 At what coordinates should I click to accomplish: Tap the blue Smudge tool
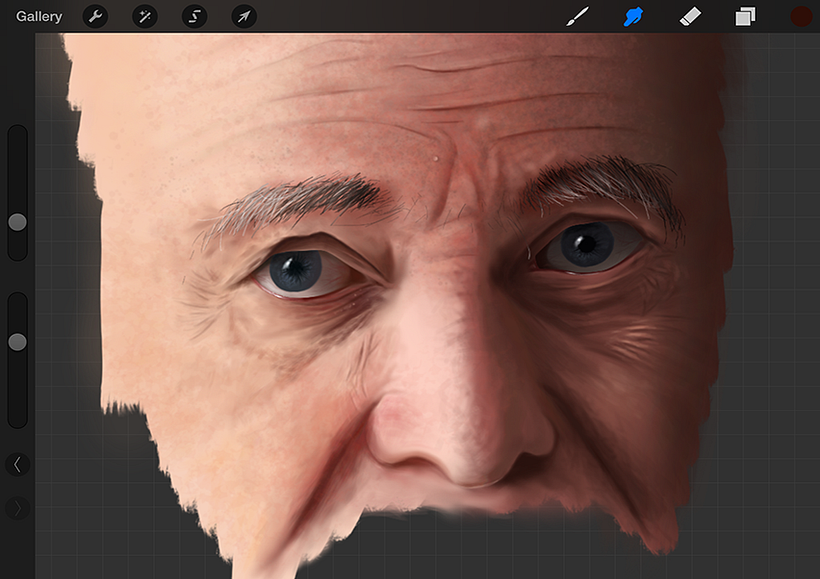point(633,16)
